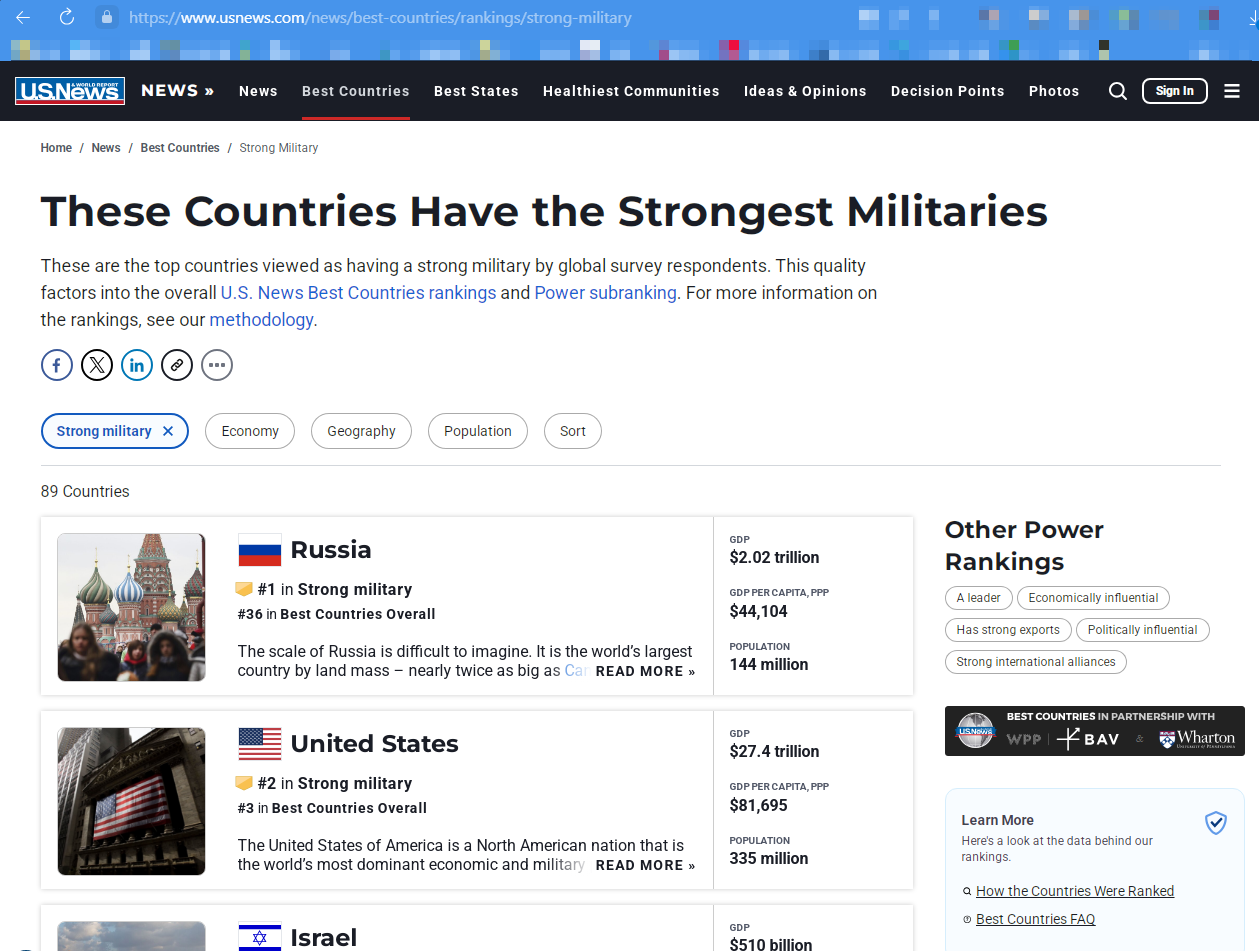
Task: Open the Best Countries FAQ link
Action: click(x=1035, y=919)
